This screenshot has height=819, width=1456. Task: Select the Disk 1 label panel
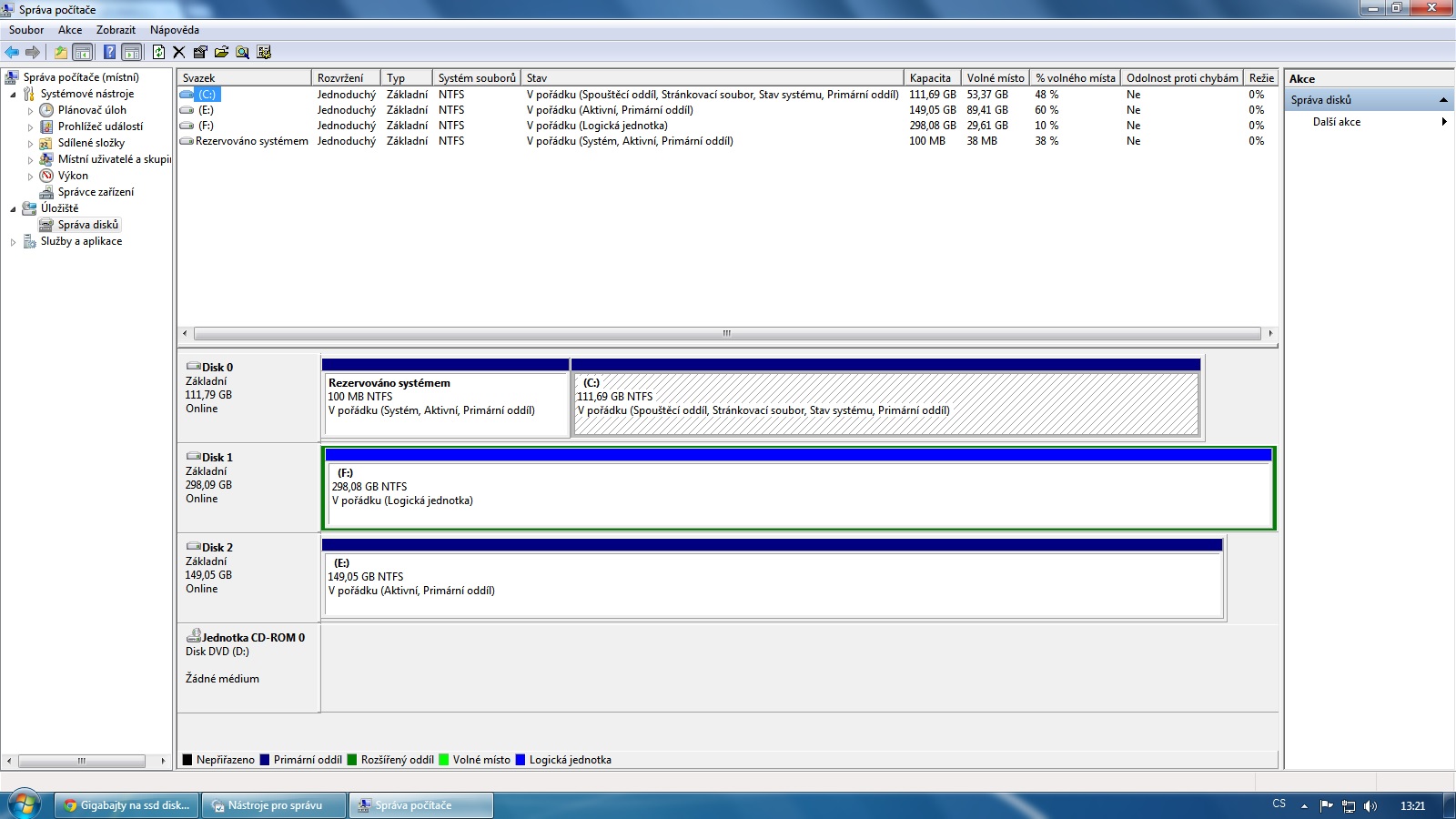pos(248,488)
